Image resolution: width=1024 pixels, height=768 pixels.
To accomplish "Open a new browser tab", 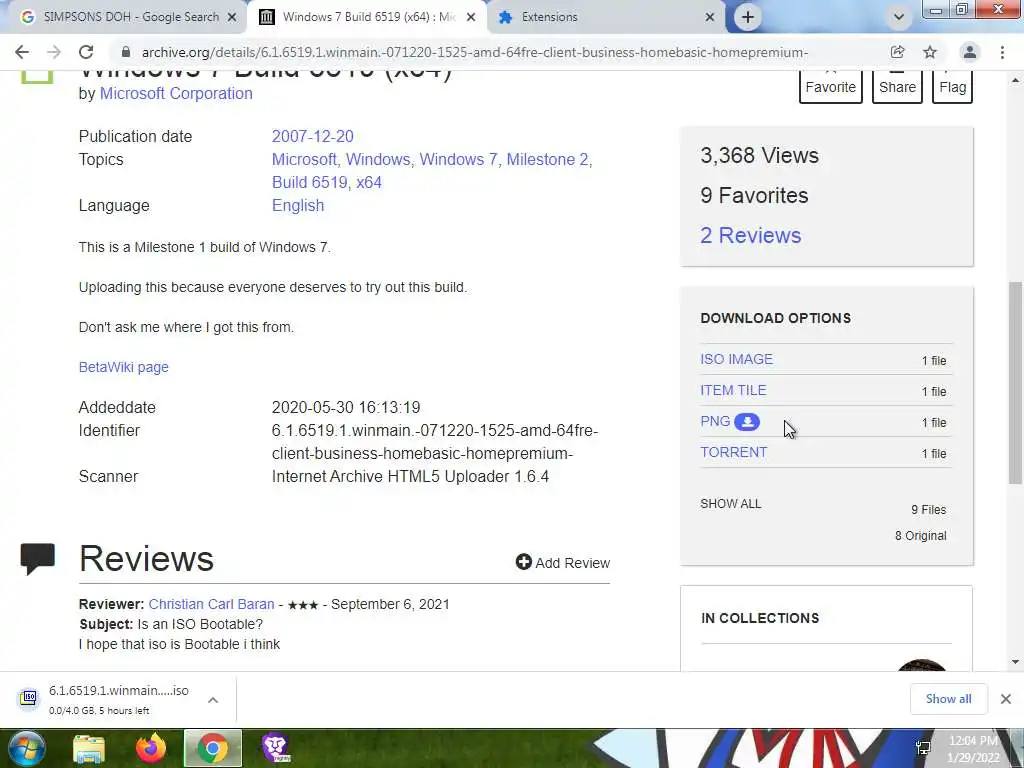I will 748,17.
